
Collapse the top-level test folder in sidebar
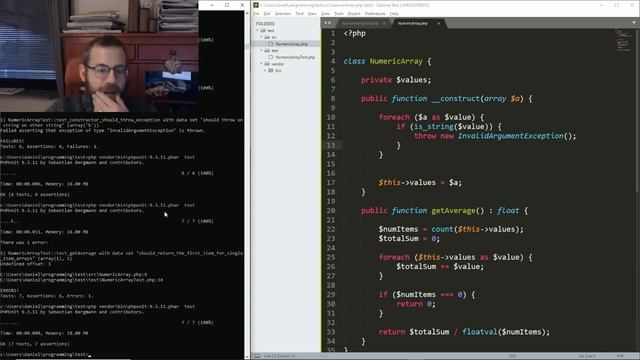(x=258, y=31)
